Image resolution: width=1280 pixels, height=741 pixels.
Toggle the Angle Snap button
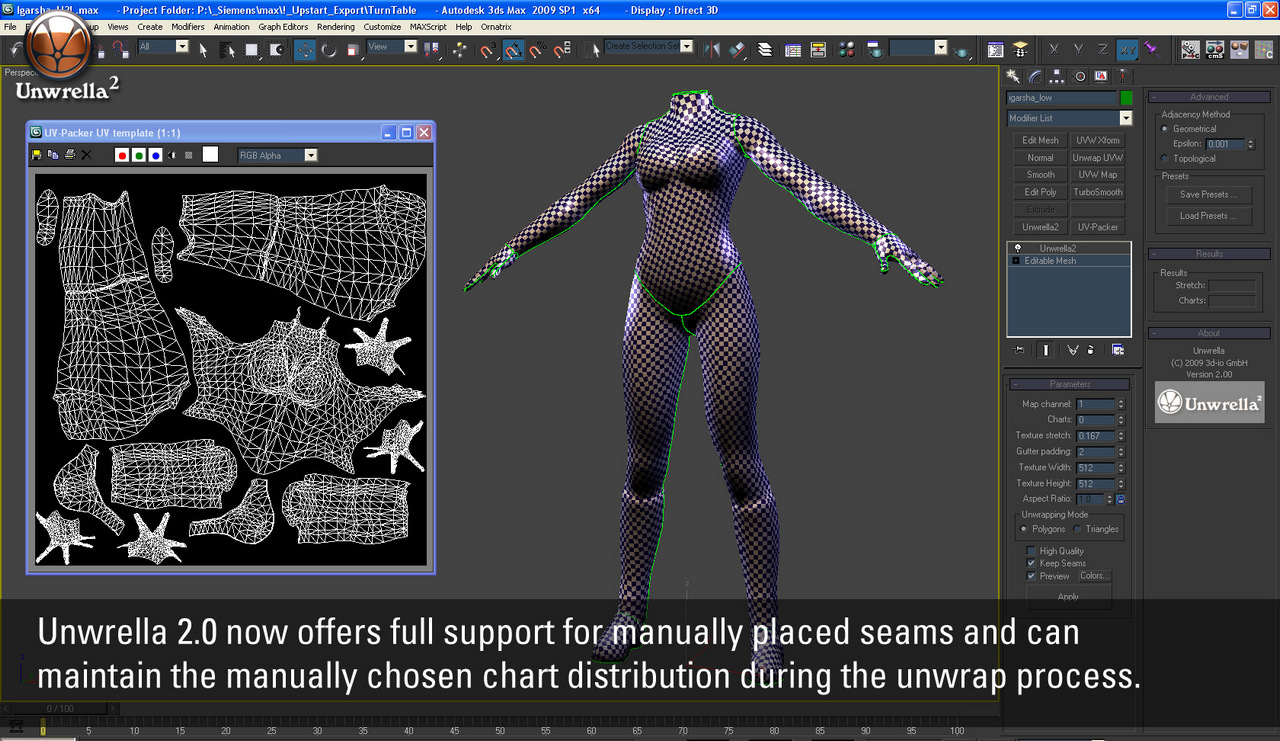[513, 49]
